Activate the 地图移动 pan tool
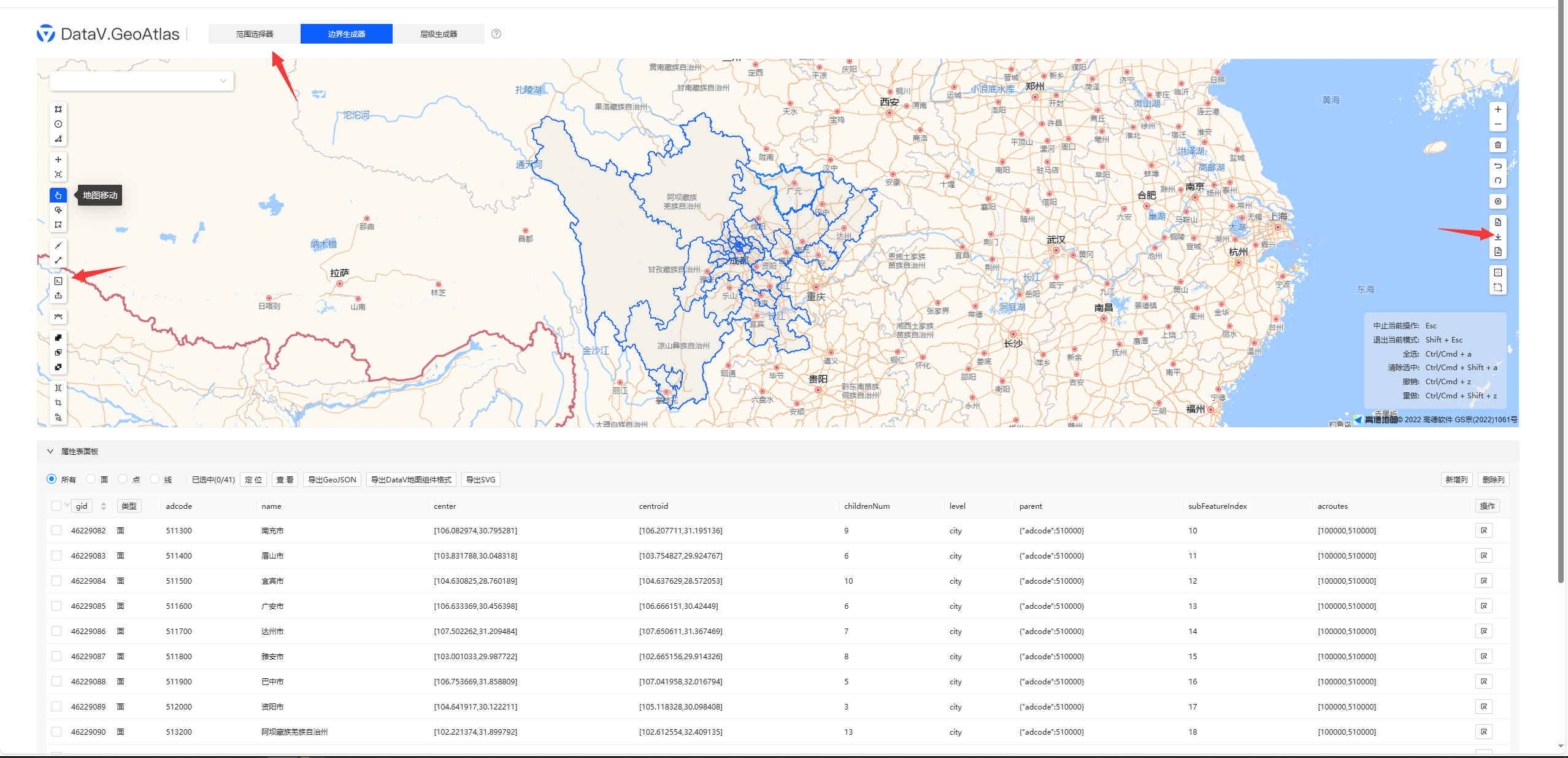The image size is (1568, 758). coord(58,195)
